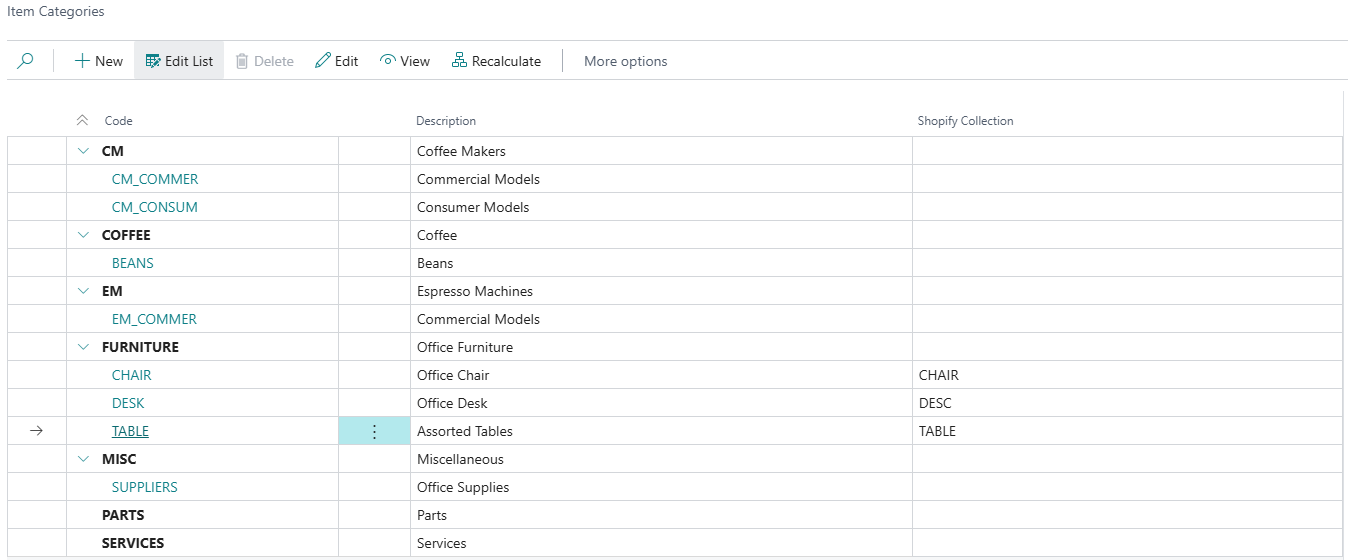Select the SERVICES category row
Screen dimensions: 1348x560
coord(133,543)
